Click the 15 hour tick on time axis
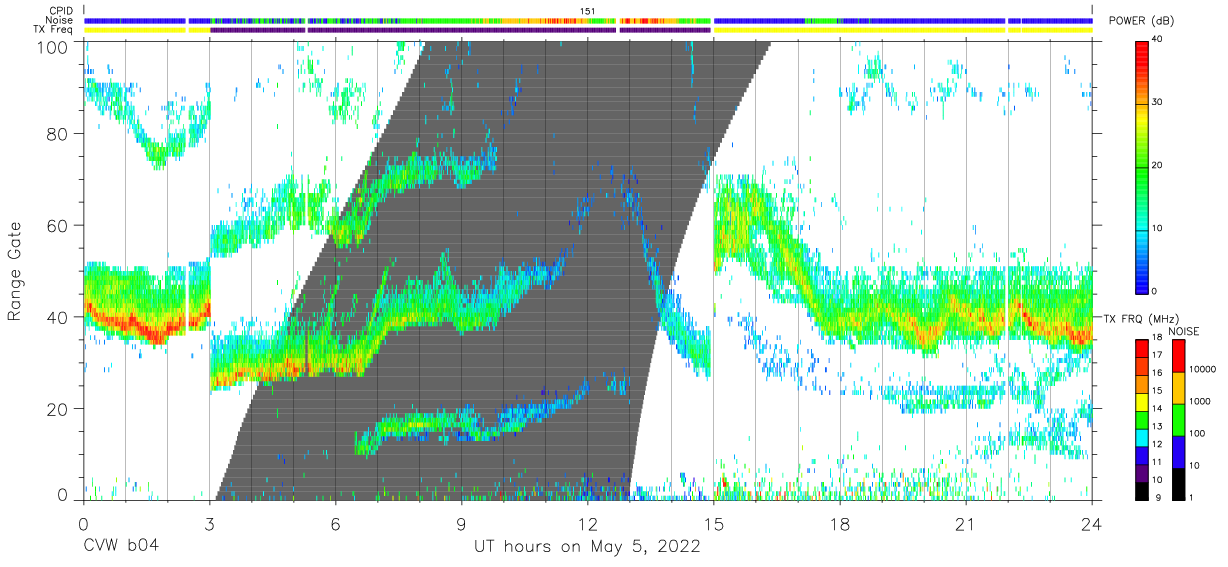 714,524
